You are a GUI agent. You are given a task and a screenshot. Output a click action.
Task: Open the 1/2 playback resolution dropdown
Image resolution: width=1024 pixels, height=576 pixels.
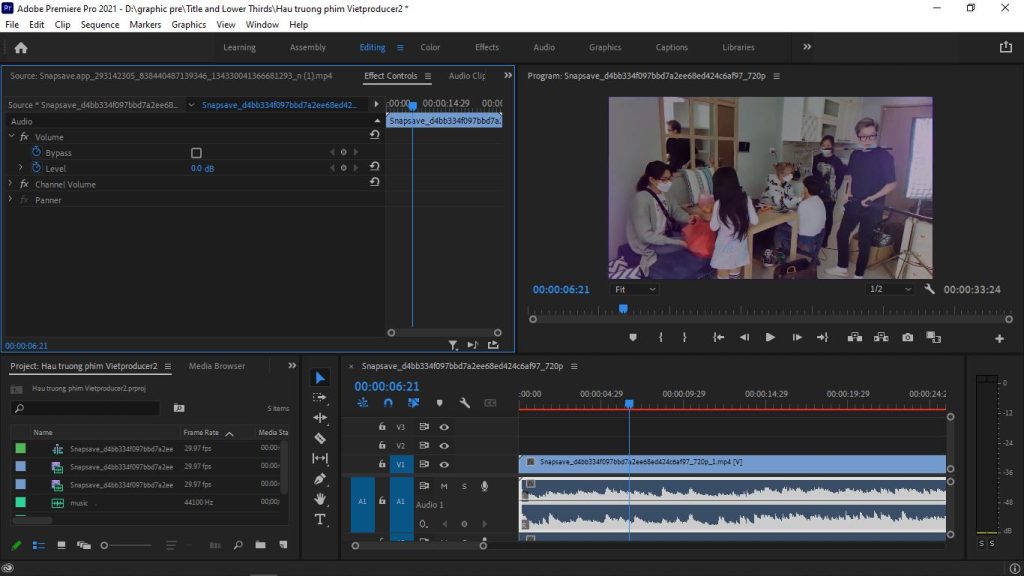[x=889, y=289]
